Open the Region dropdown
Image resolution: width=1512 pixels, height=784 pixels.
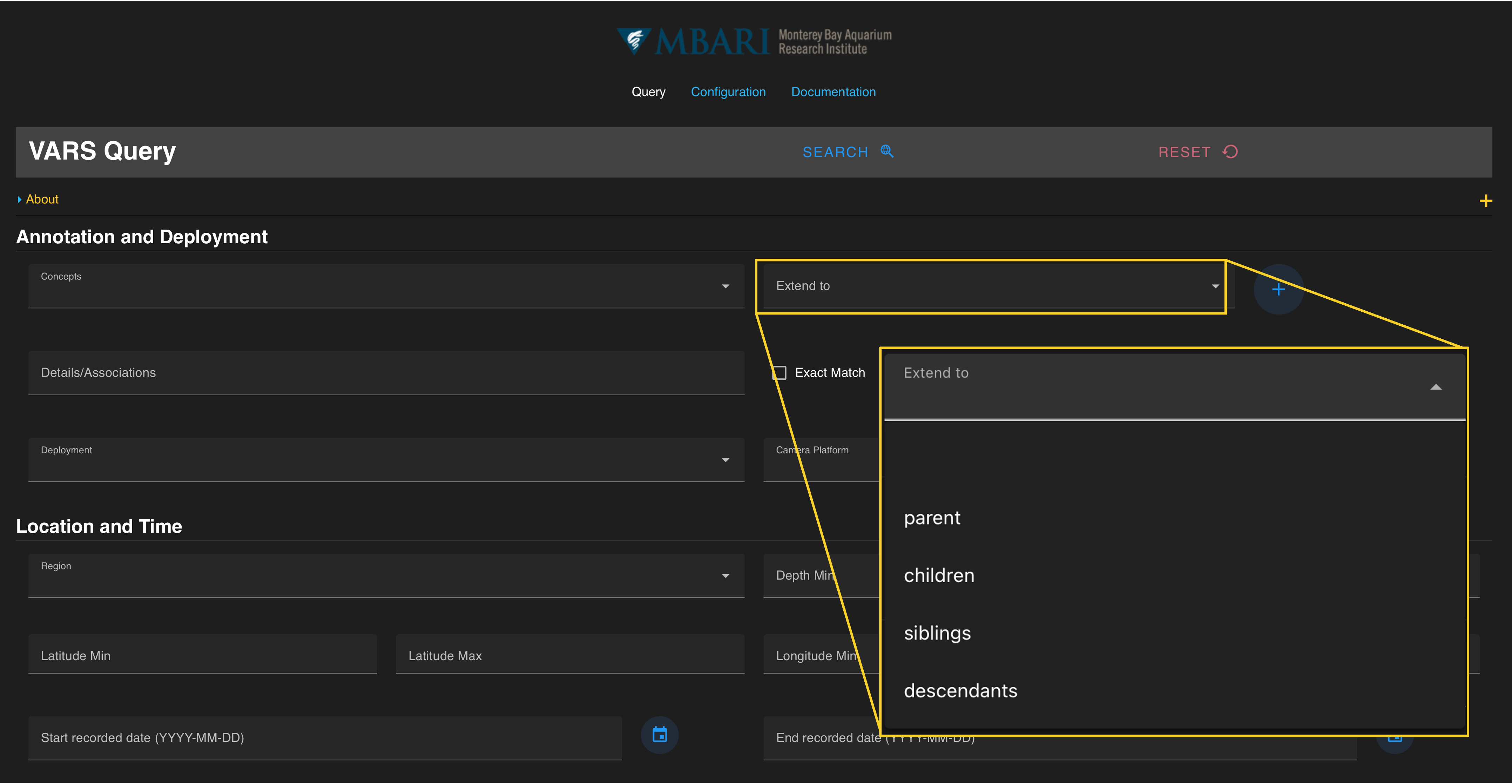(725, 576)
